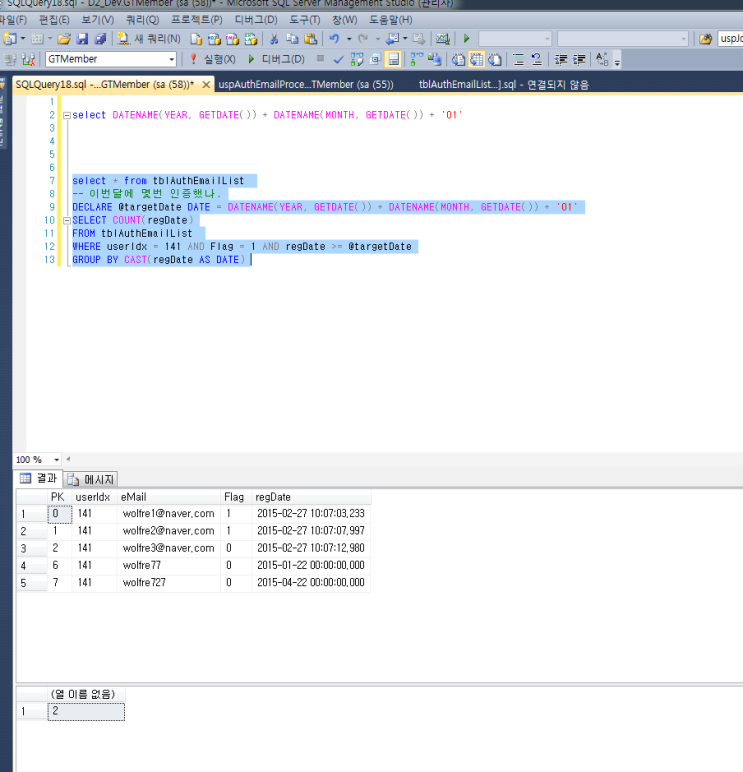Start debugging with 디버그(D) button
This screenshot has height=772, width=743.
(276, 60)
